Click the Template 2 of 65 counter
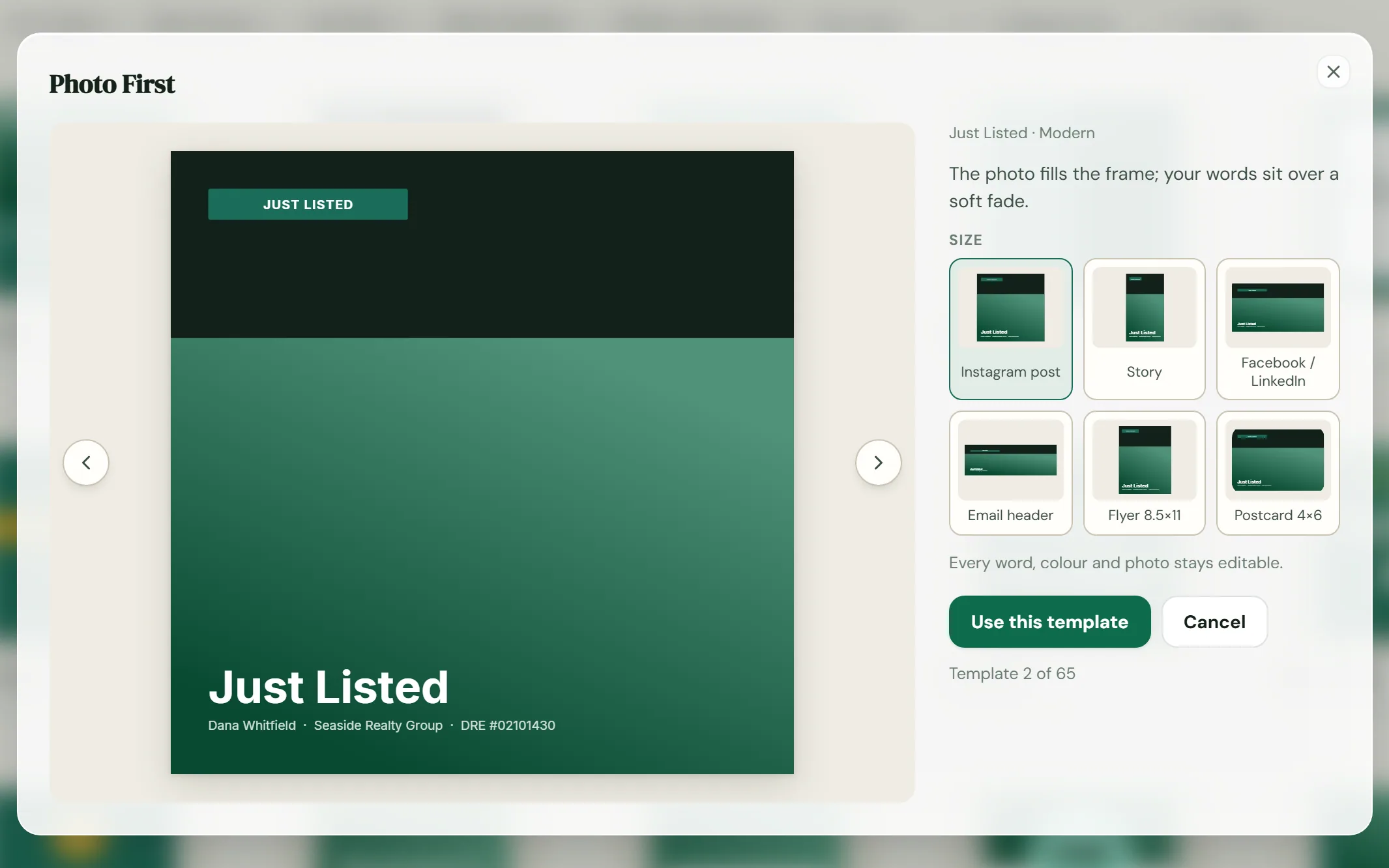The height and width of the screenshot is (868, 1389). [x=1012, y=673]
